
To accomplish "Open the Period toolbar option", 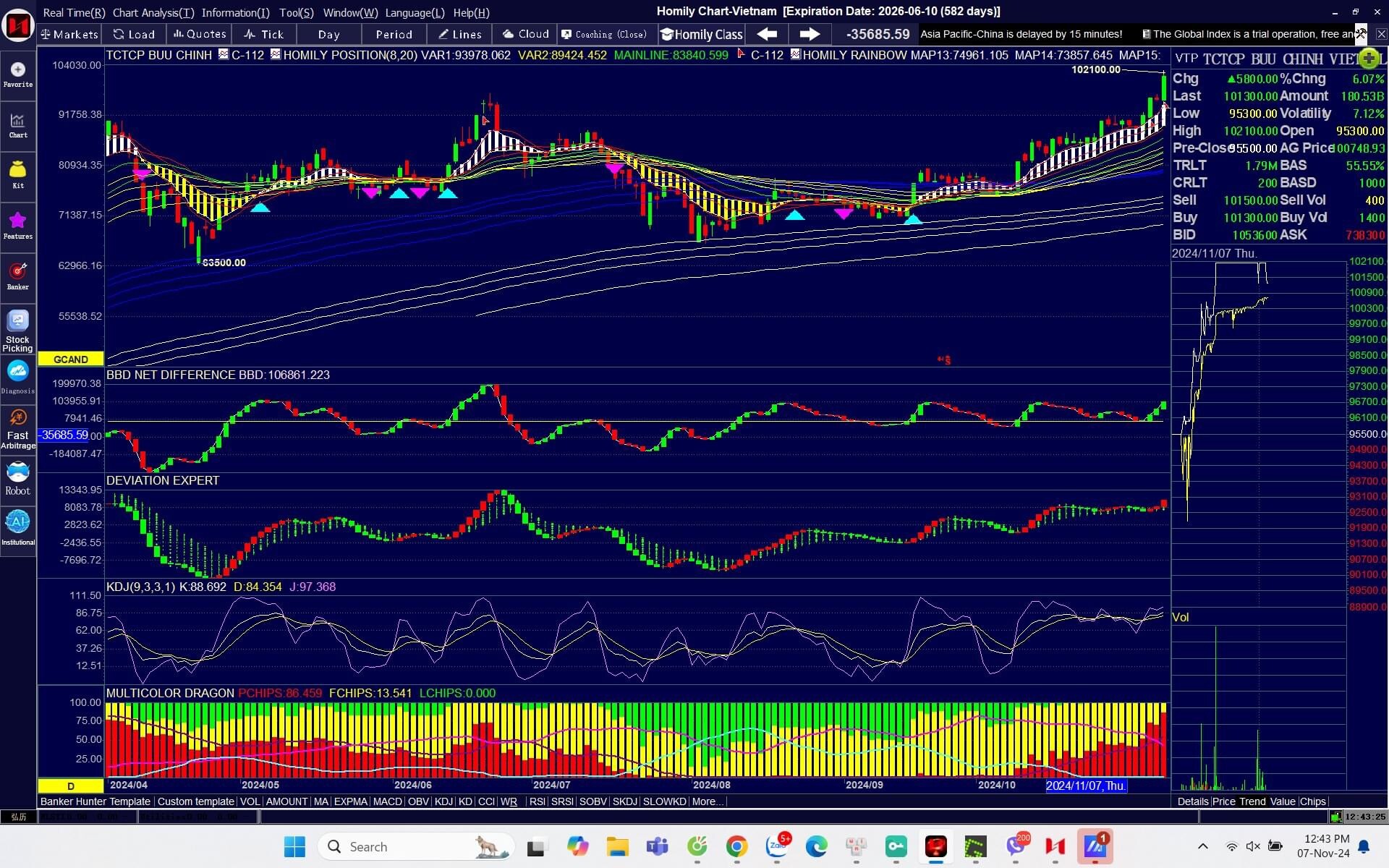I will (394, 34).
